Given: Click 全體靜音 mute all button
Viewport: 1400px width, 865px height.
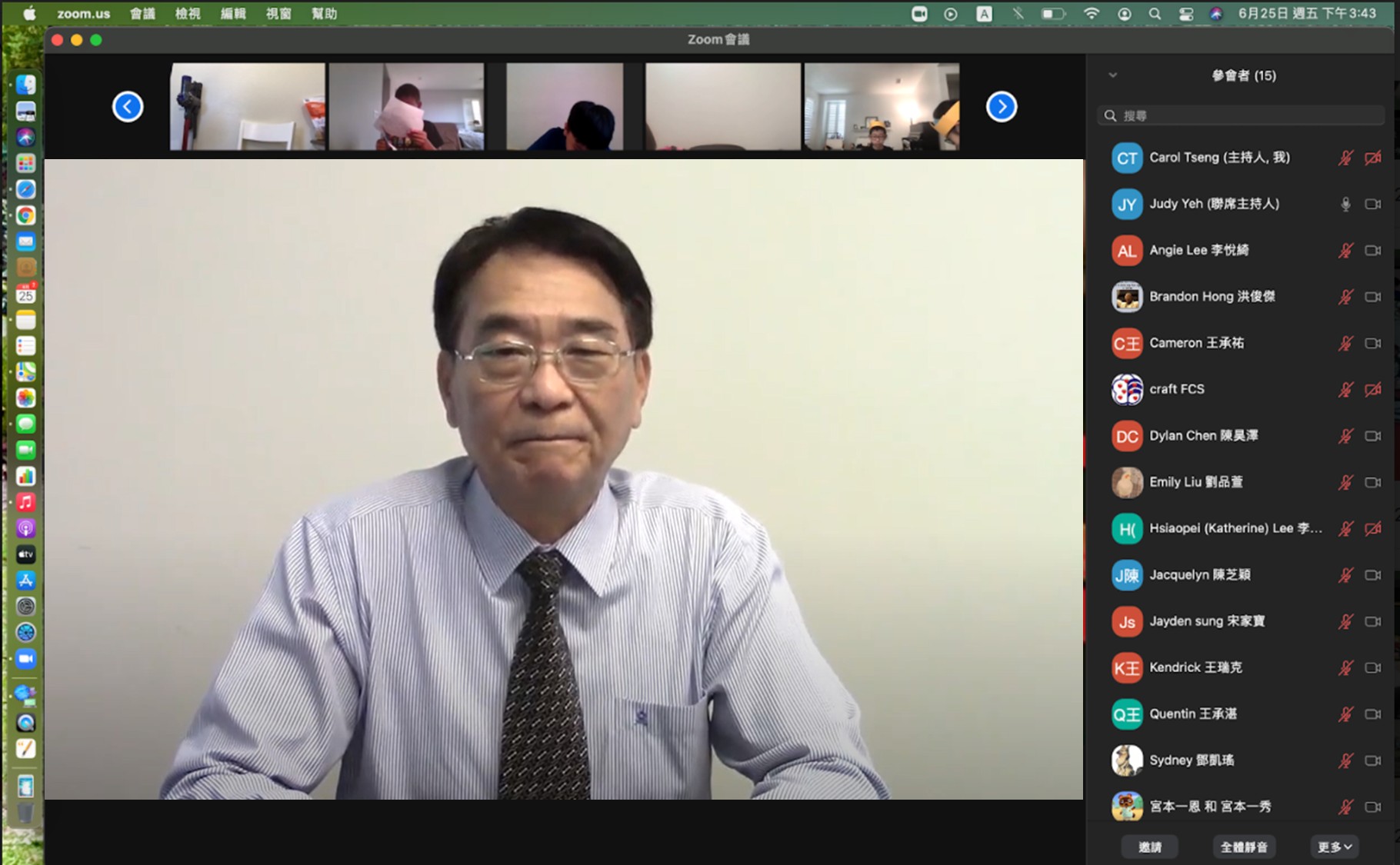Looking at the screenshot, I should click(1244, 847).
